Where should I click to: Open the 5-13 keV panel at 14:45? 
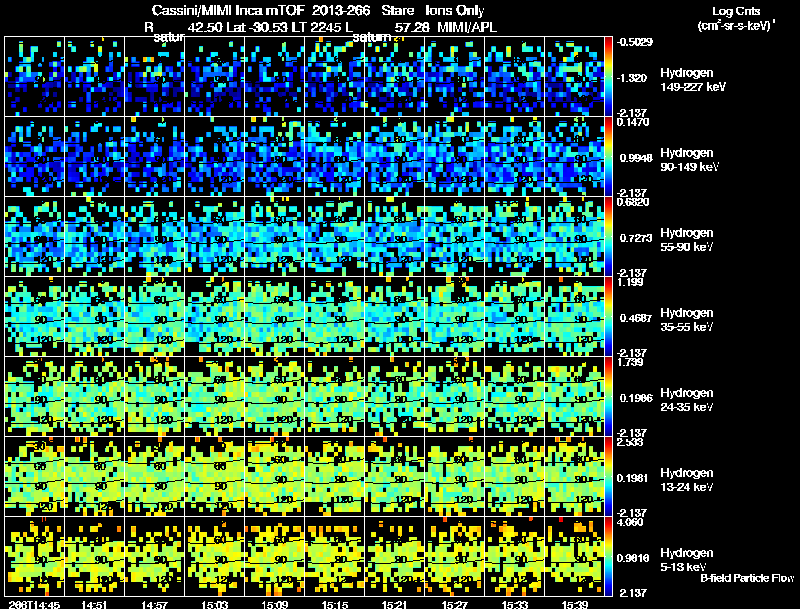pos(34,557)
